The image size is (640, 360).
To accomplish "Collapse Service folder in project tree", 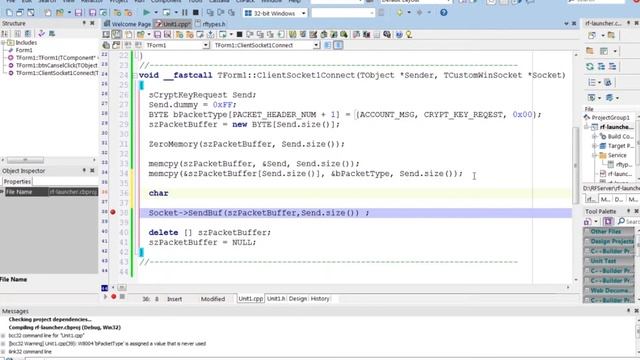I will [x=595, y=156].
